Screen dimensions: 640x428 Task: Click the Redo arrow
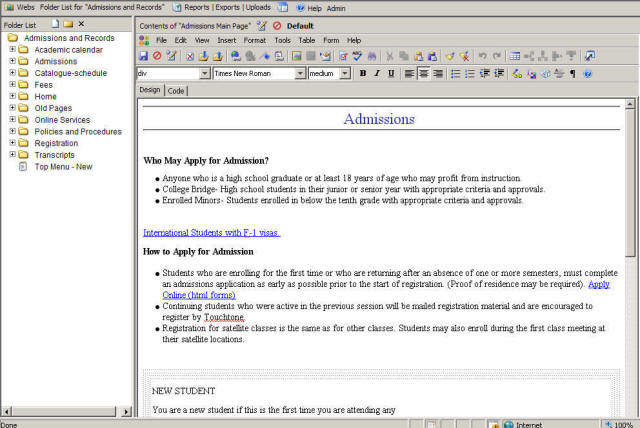point(496,56)
